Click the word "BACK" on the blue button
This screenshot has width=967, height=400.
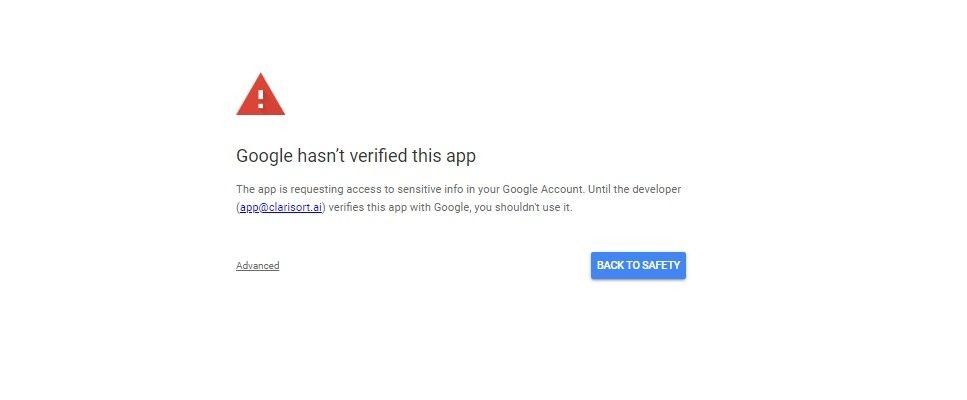coord(611,266)
